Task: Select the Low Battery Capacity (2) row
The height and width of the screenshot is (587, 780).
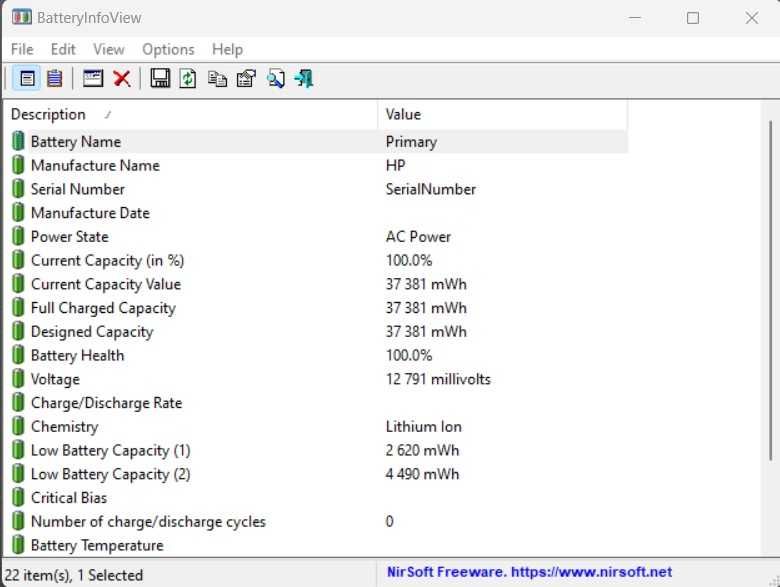Action: click(318, 474)
